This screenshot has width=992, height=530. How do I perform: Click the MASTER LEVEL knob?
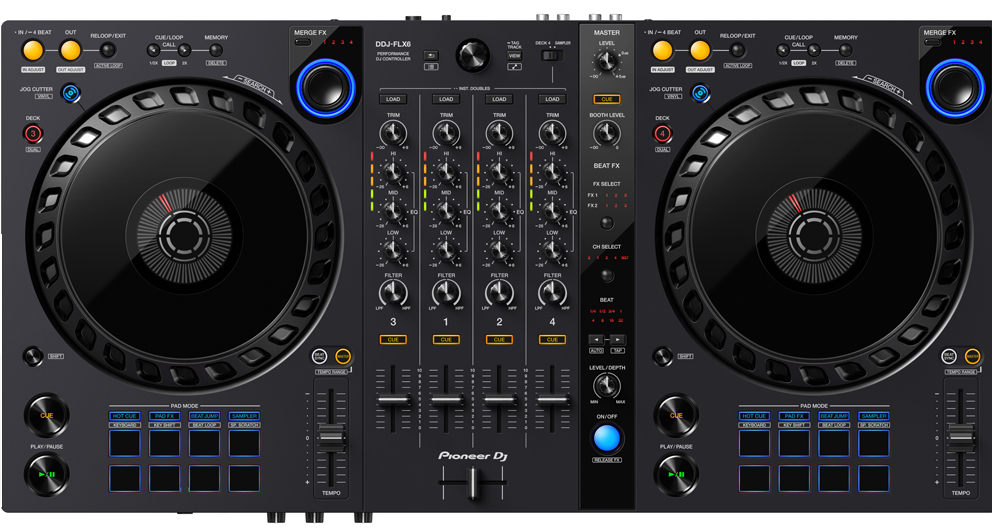[x=607, y=61]
